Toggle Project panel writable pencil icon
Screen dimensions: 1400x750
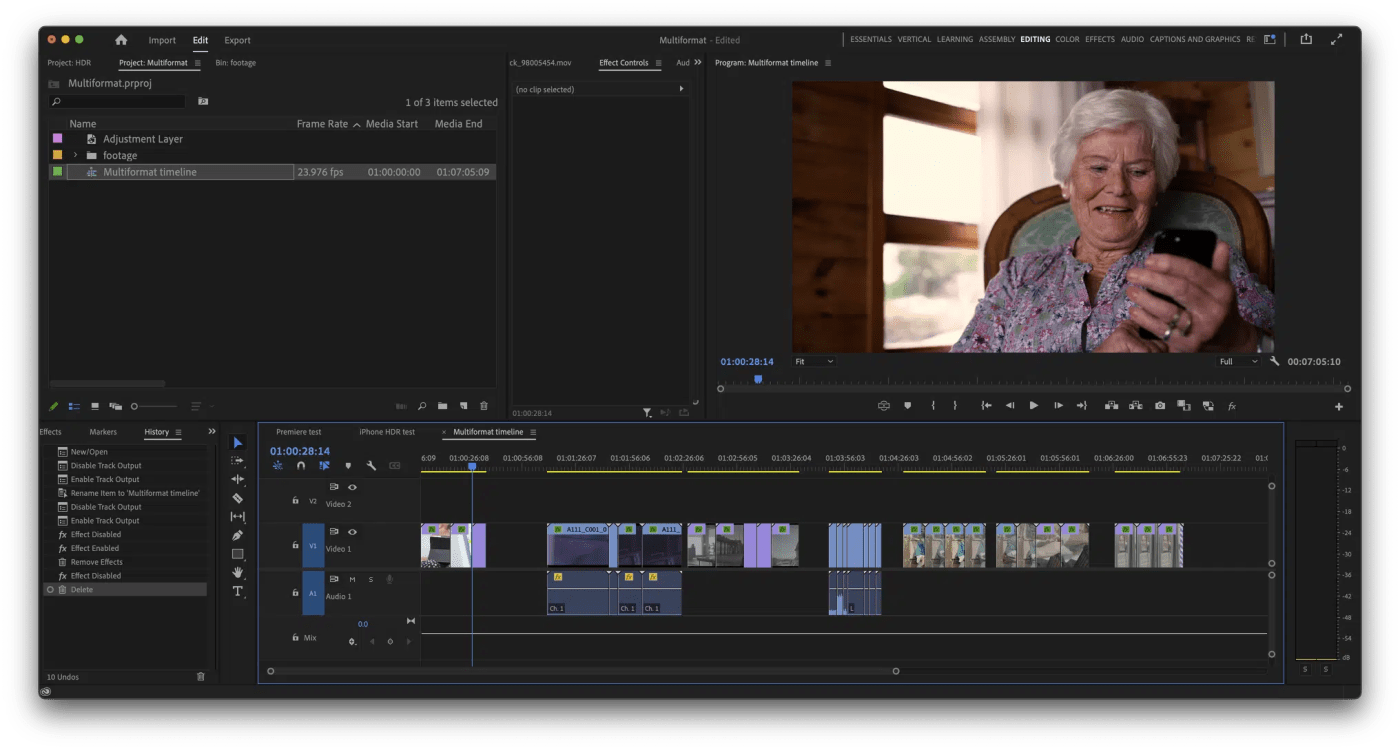pyautogui.click(x=54, y=406)
